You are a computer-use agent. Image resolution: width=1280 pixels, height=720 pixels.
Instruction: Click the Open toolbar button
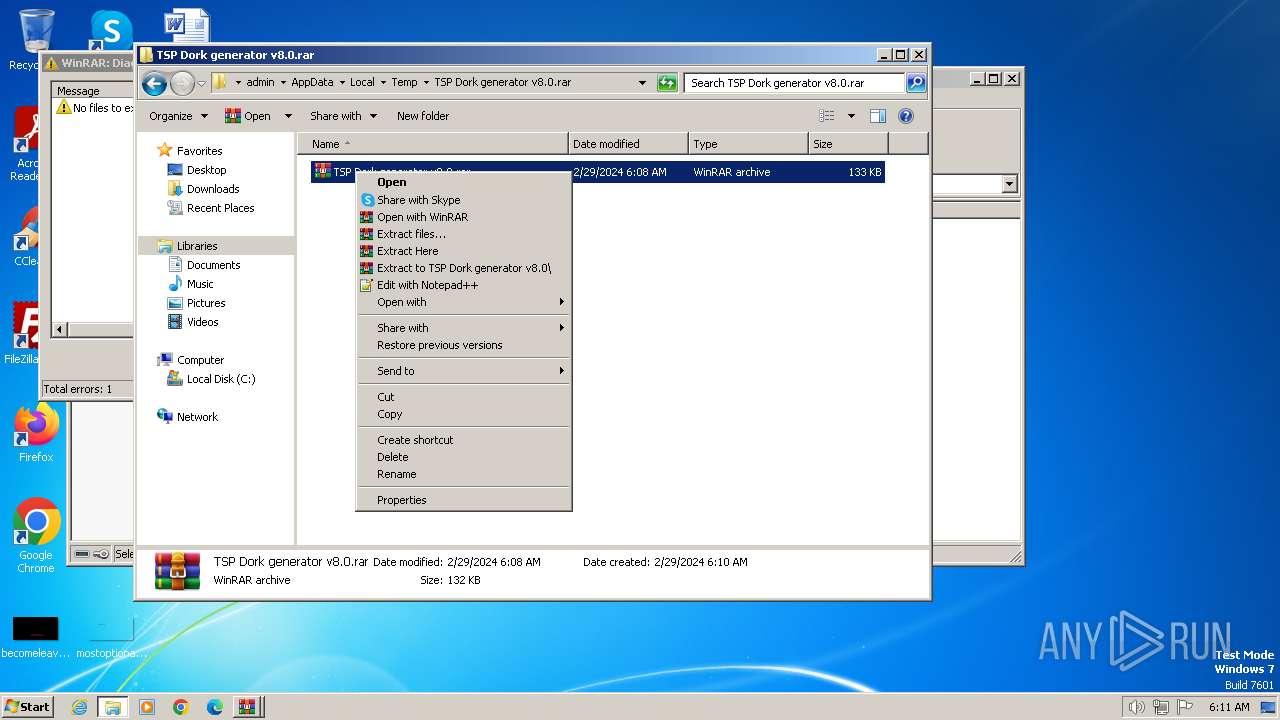[248, 116]
